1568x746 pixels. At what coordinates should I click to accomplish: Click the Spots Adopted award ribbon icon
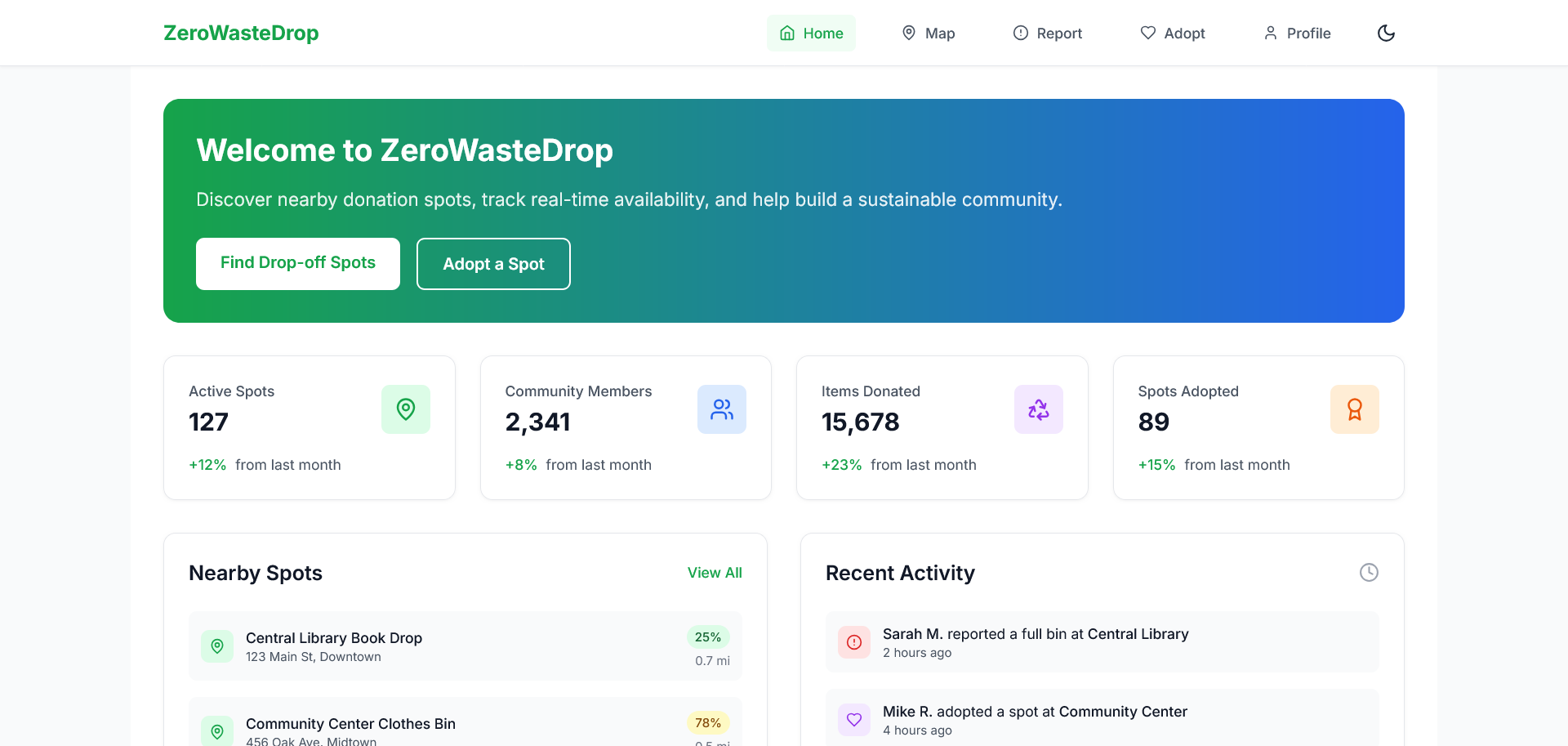click(x=1355, y=409)
